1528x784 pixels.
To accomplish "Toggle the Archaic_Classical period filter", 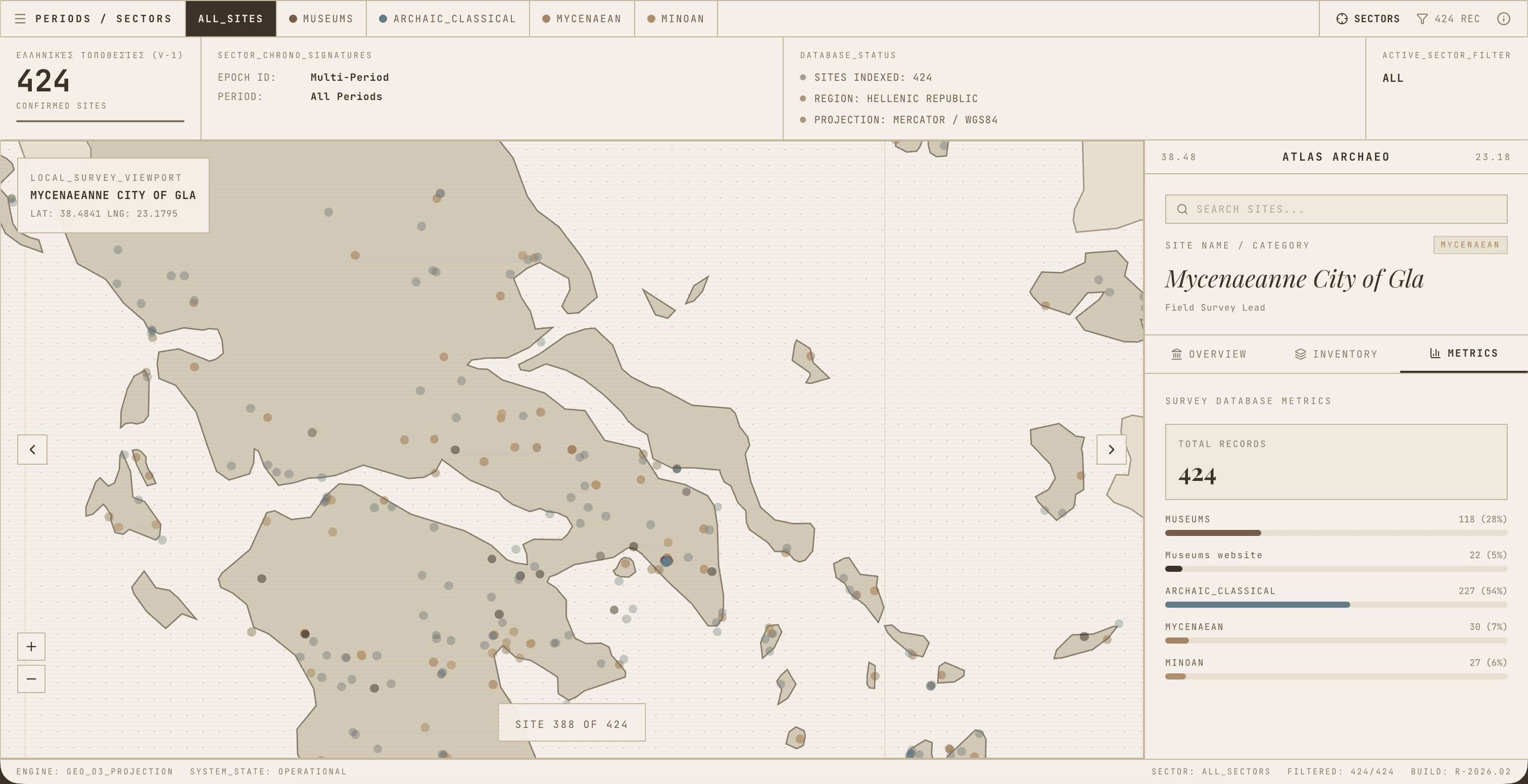I will pyautogui.click(x=447, y=18).
